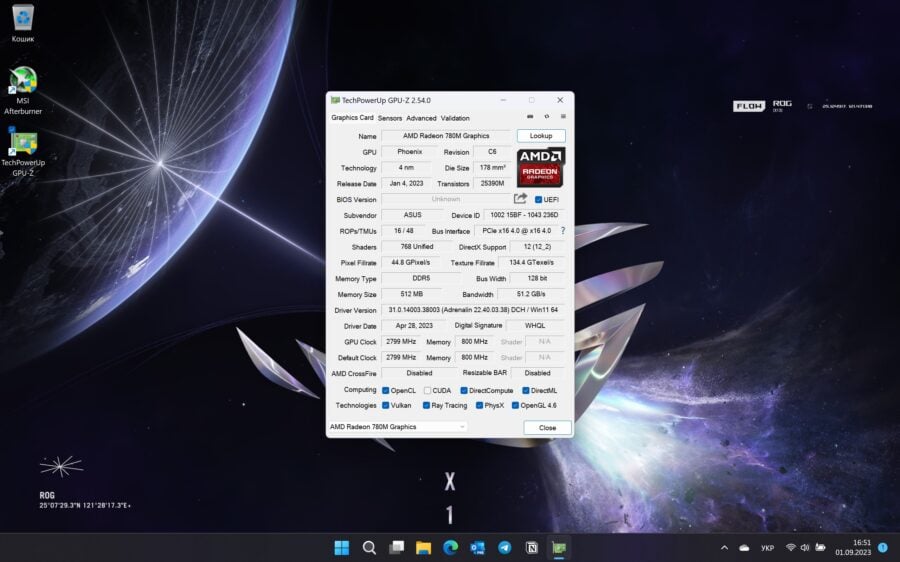Expand the AMD Radeon 780M Graphics GPU dropdown
Screen dimensions: 900x562
coord(397,427)
